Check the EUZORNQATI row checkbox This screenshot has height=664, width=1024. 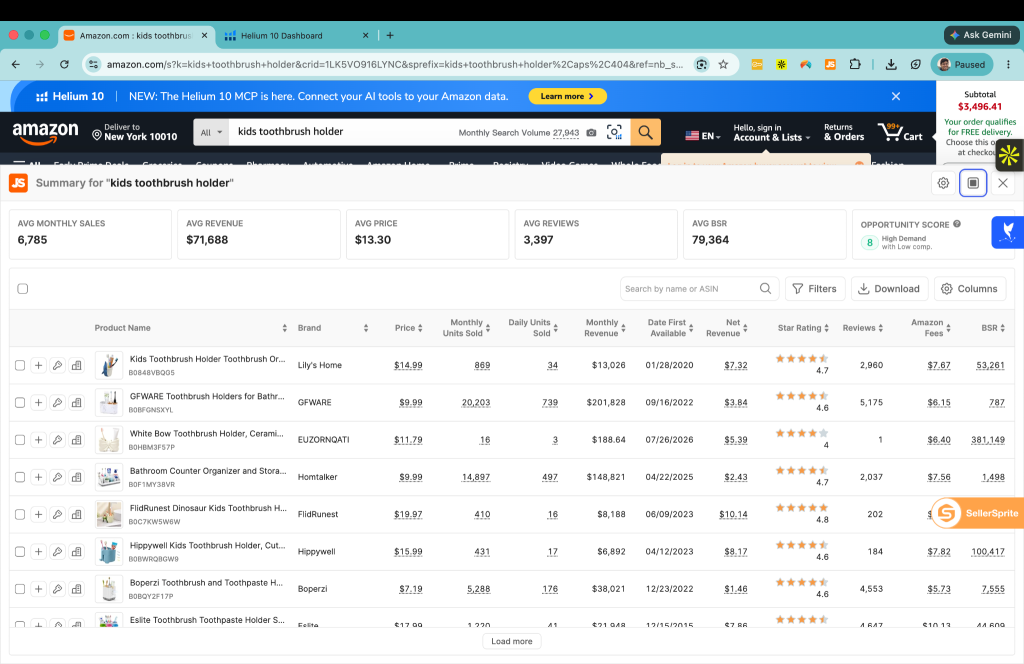click(x=20, y=440)
